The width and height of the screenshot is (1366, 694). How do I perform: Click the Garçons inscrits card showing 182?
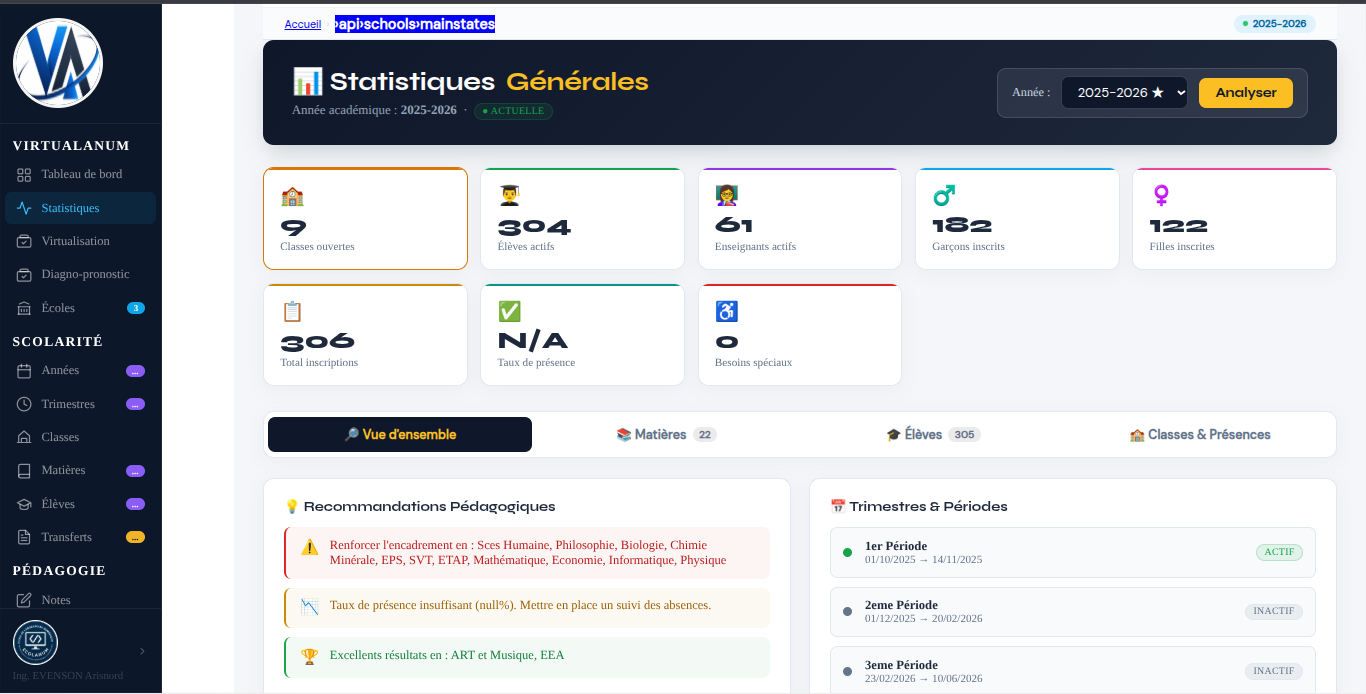click(1017, 219)
